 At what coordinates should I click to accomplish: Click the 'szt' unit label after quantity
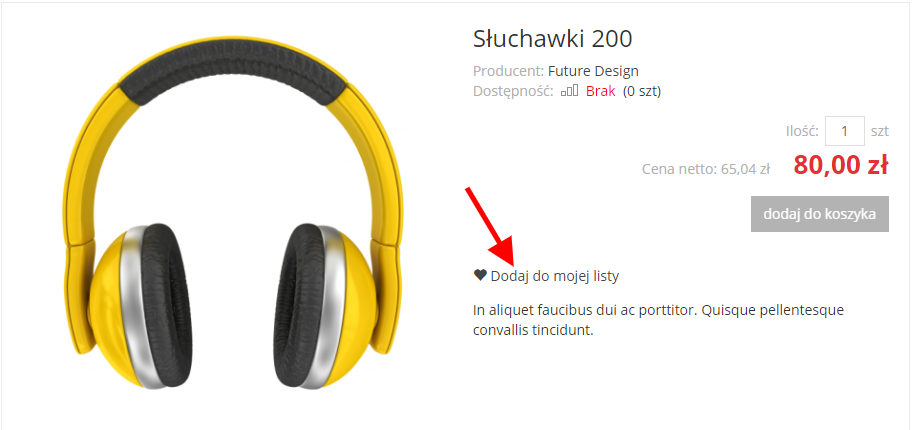879,132
